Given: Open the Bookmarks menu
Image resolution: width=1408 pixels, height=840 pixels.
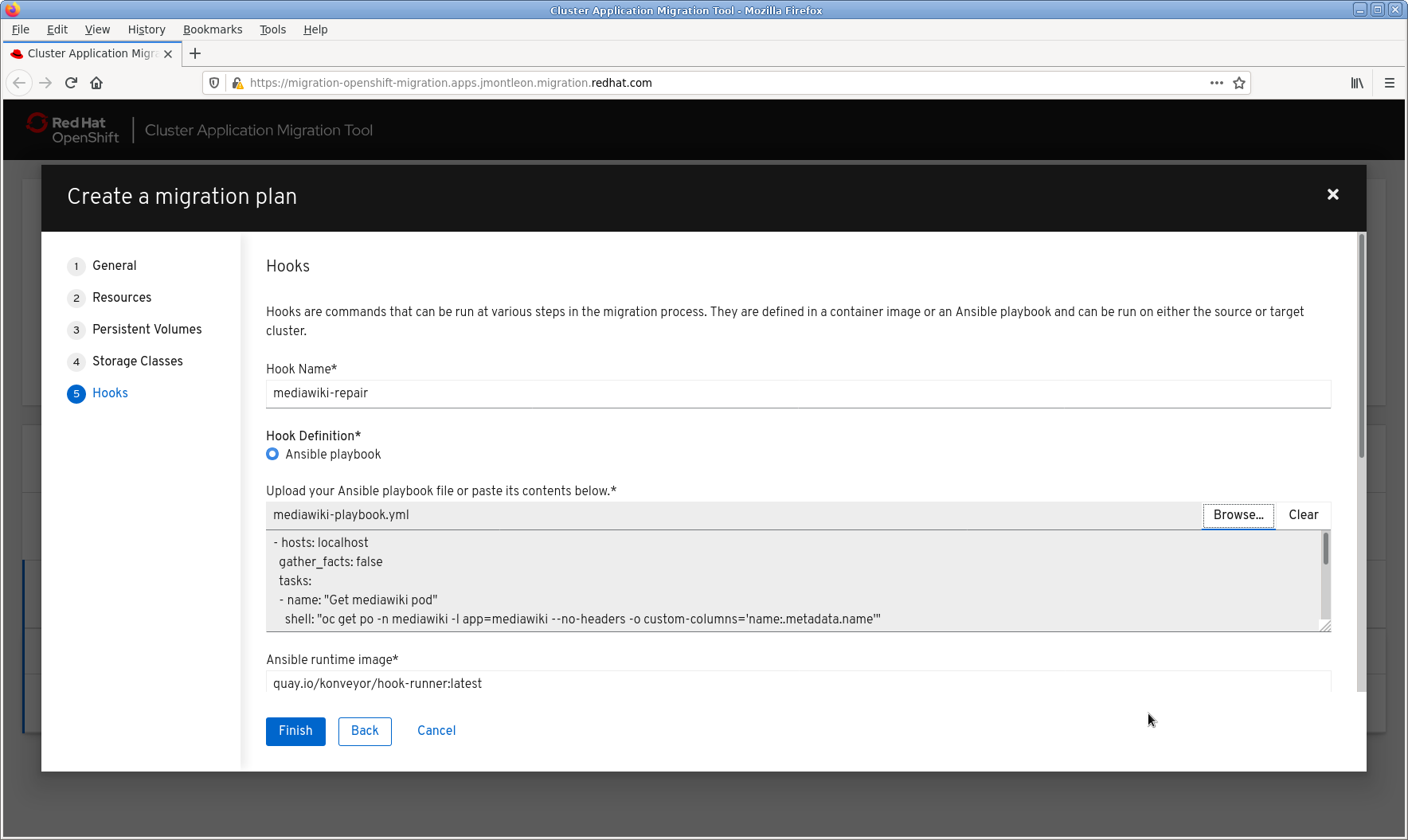Looking at the screenshot, I should coord(213,29).
